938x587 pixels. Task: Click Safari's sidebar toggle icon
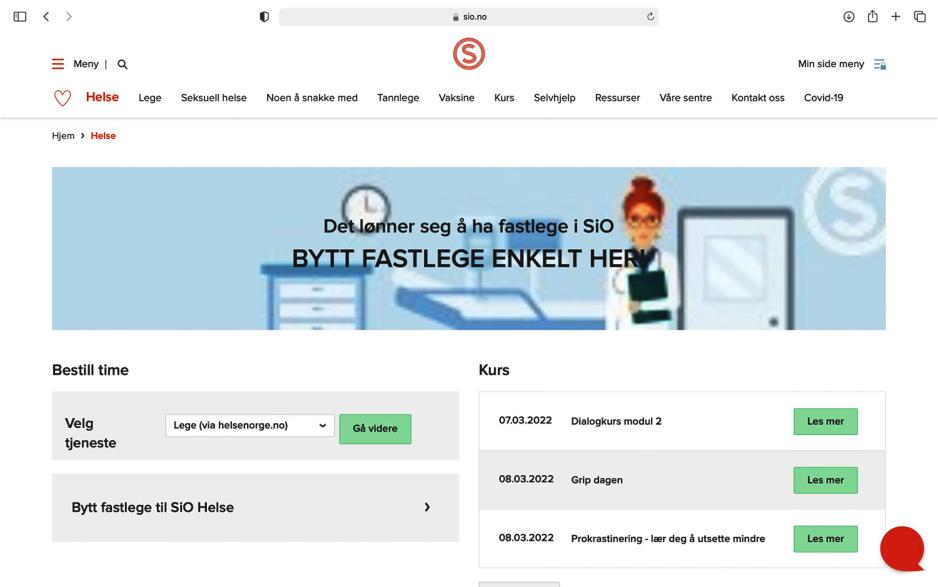click(x=19, y=17)
